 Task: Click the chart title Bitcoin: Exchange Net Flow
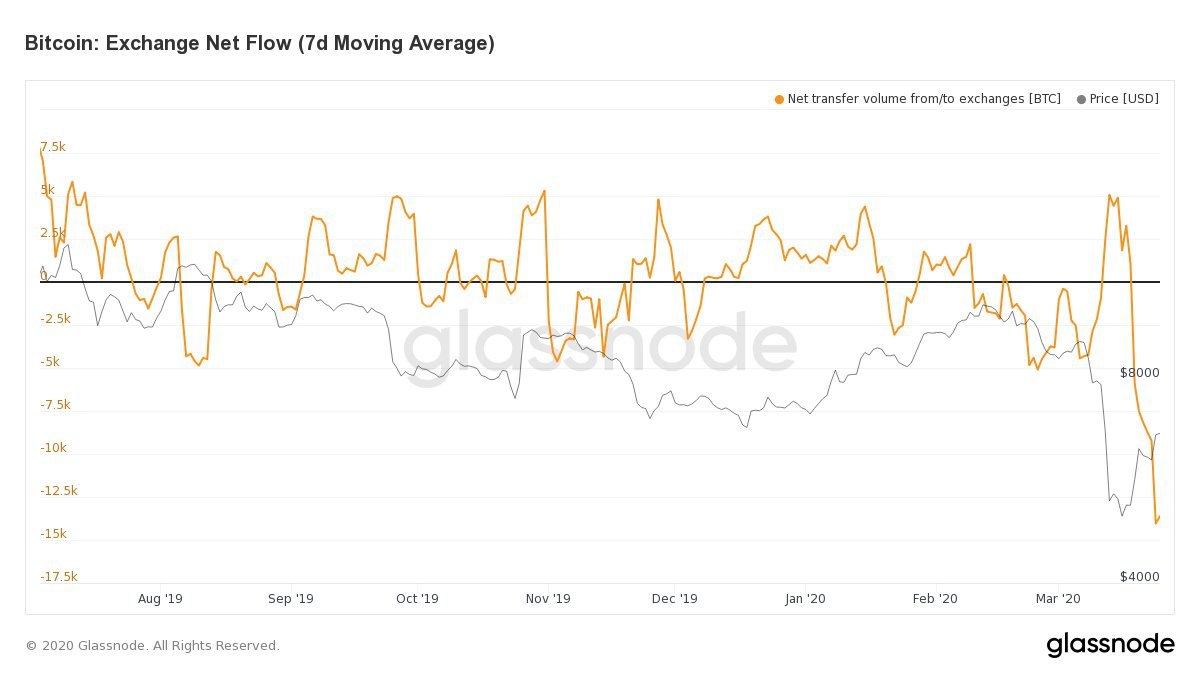pyautogui.click(x=259, y=43)
